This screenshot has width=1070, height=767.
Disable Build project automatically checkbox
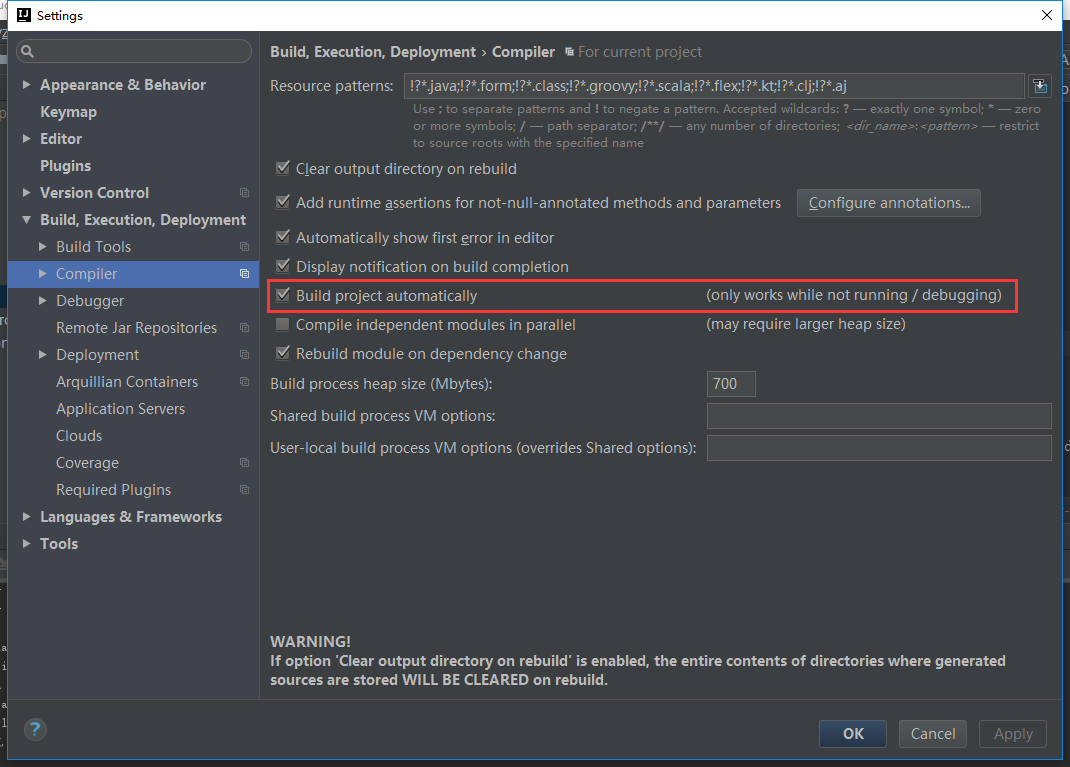(x=283, y=296)
